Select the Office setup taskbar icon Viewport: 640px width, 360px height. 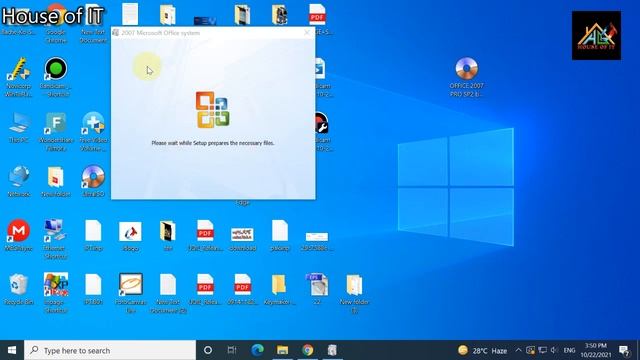(332, 350)
